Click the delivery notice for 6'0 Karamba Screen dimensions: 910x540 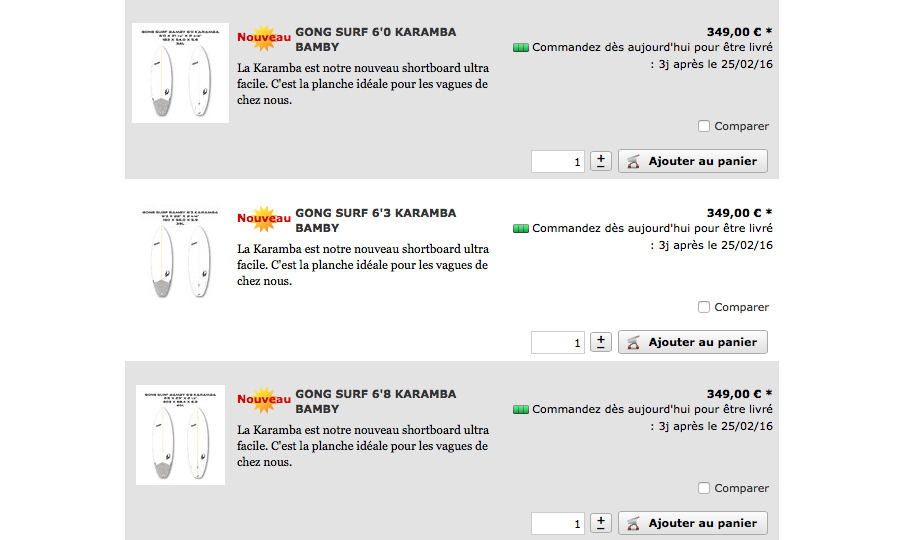click(x=652, y=56)
